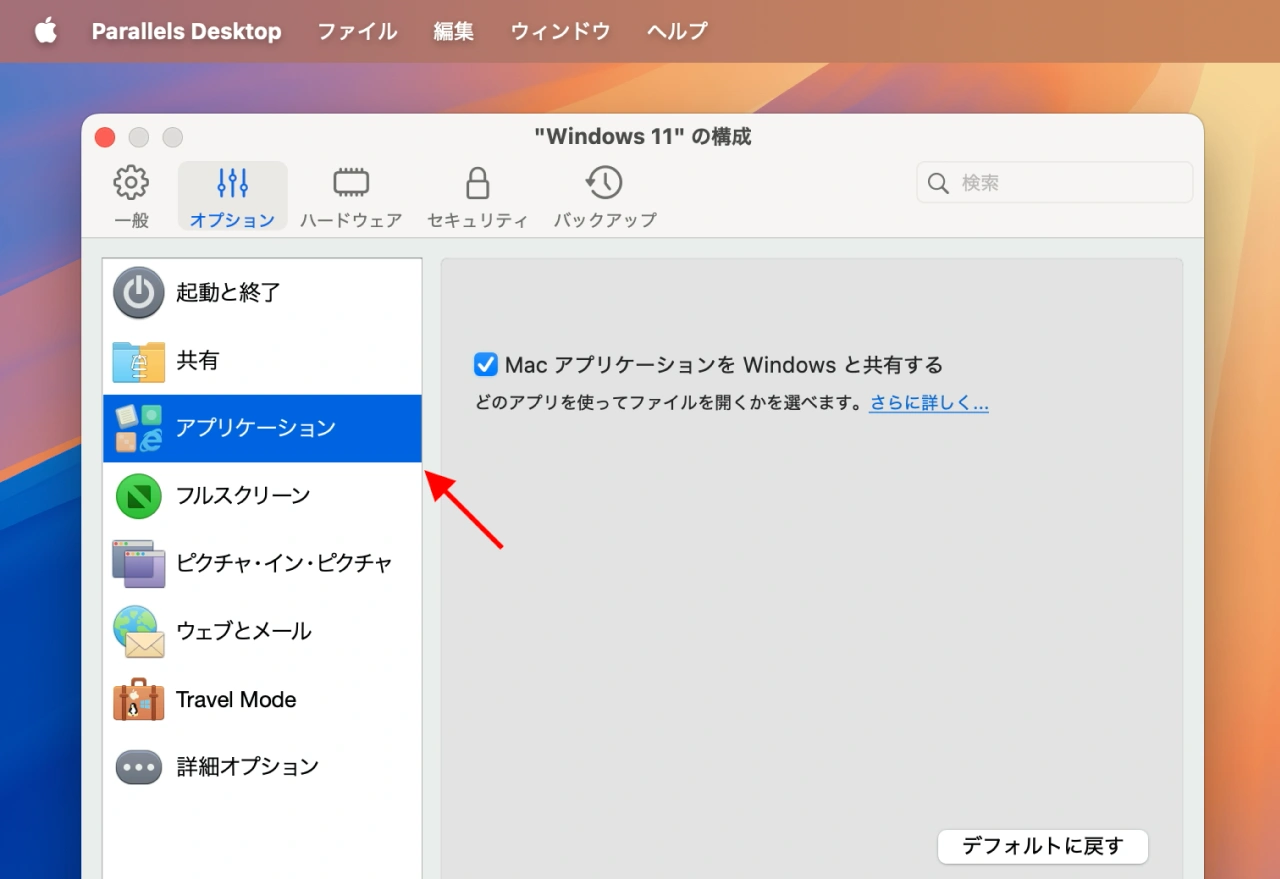The image size is (1280, 879).
Task: Open the バックアップ clock icon
Action: pos(604,183)
